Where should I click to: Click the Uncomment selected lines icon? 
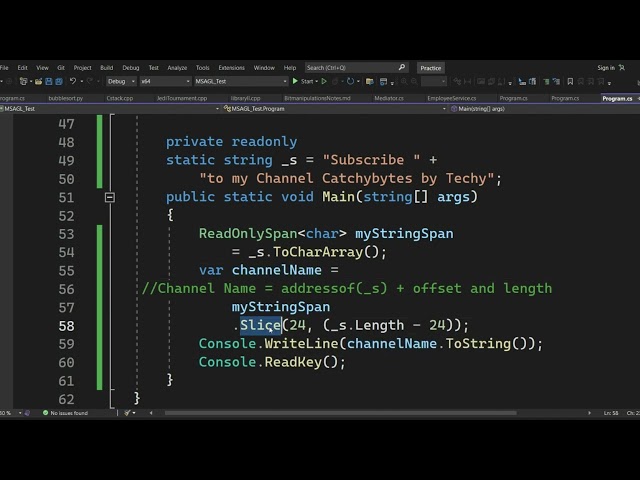tap(556, 82)
